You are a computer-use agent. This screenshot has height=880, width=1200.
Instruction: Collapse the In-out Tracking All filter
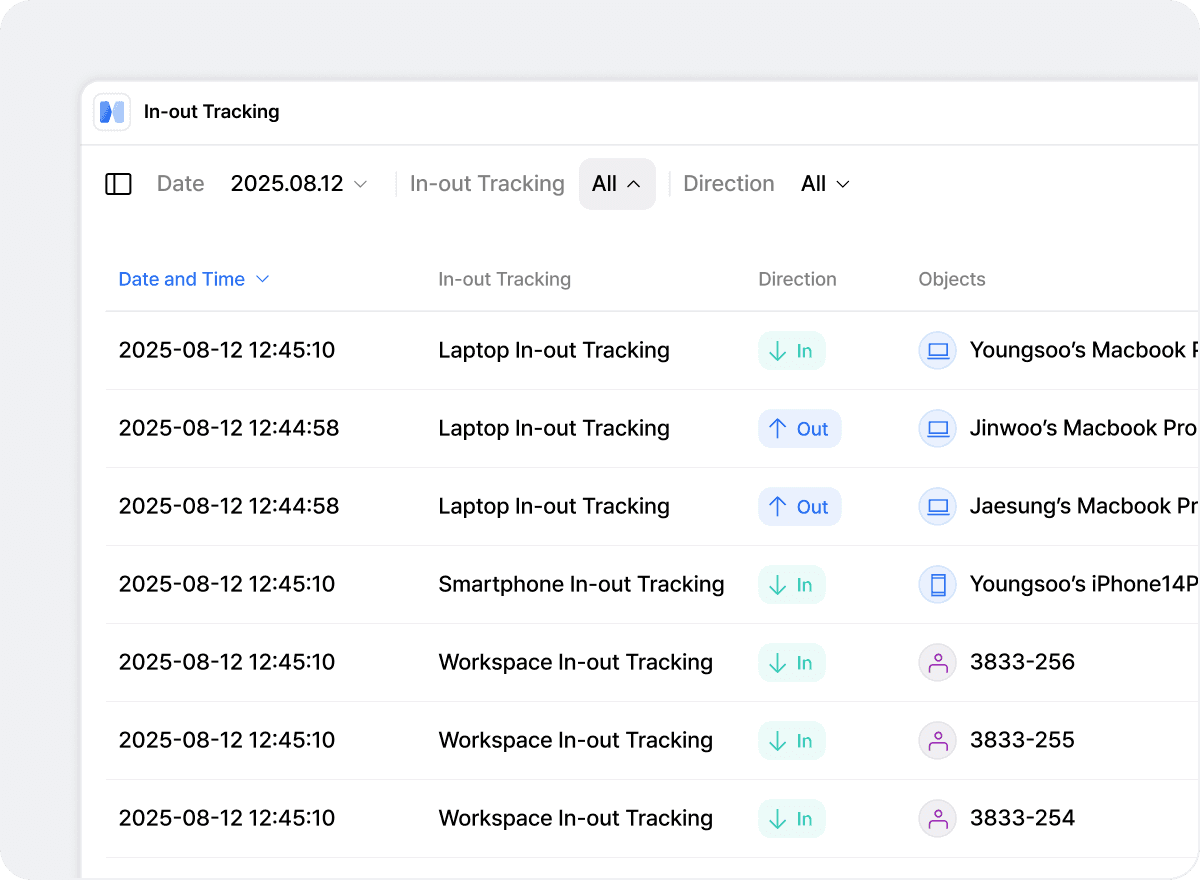616,184
